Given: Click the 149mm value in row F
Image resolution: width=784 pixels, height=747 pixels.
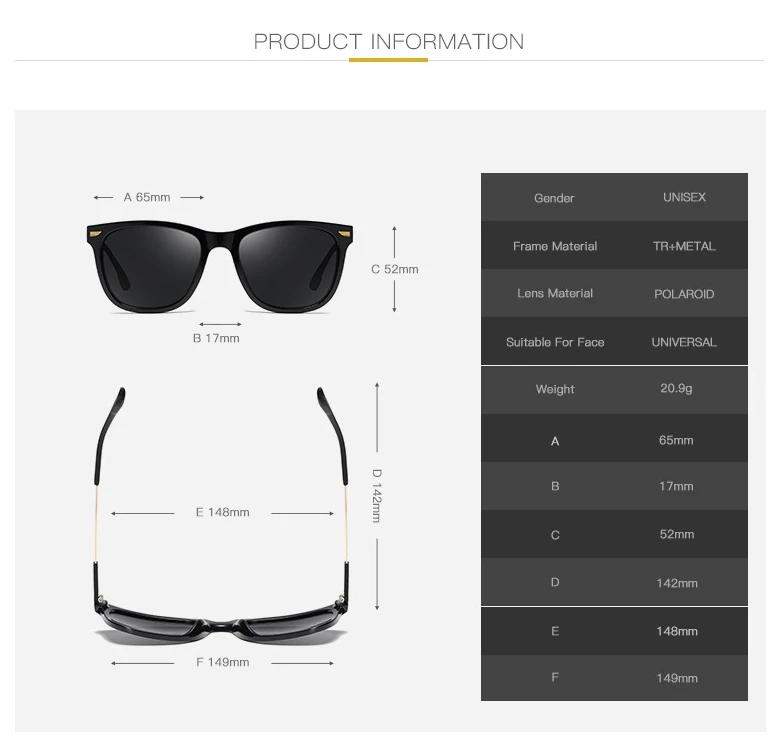Looking at the screenshot, I should 676,678.
